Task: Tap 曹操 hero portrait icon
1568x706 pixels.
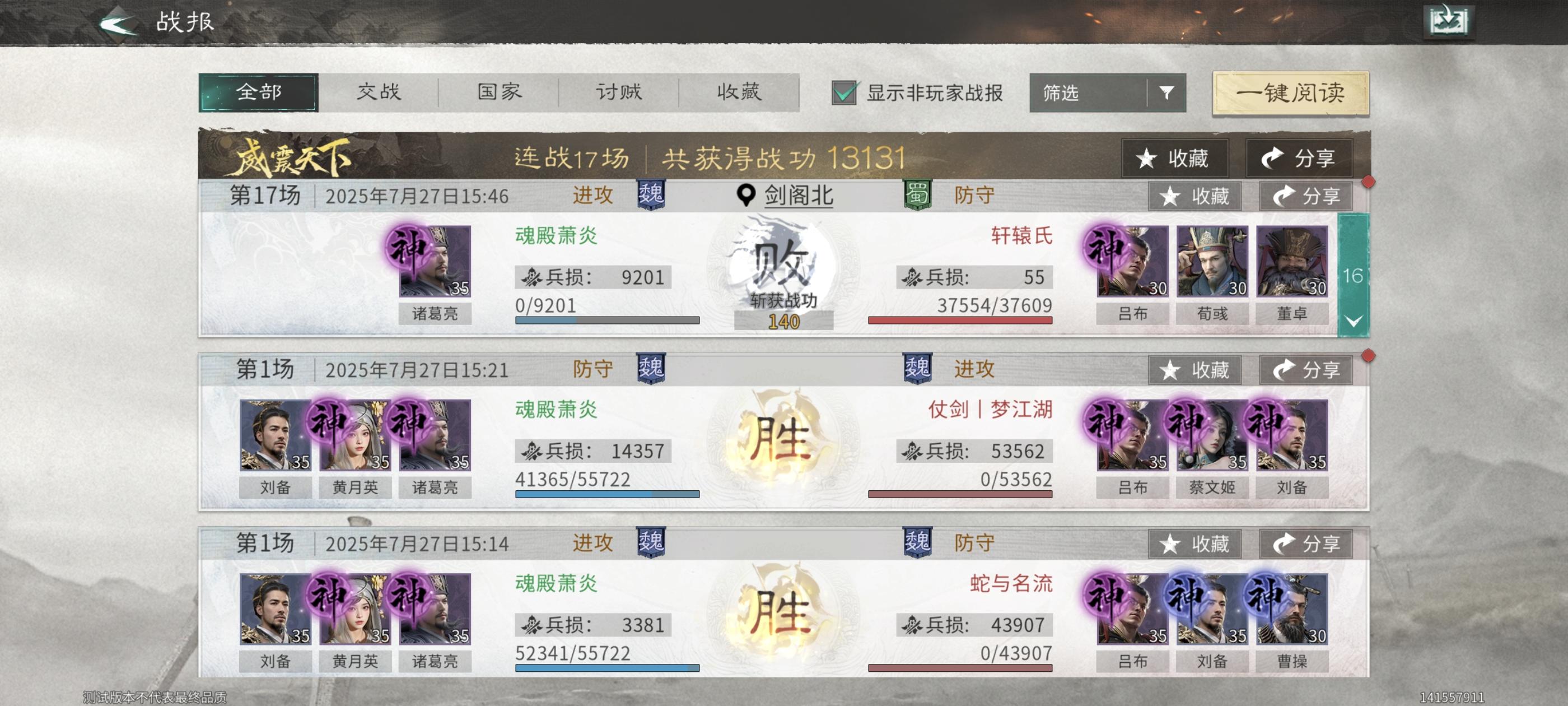Action: pyautogui.click(x=1292, y=609)
